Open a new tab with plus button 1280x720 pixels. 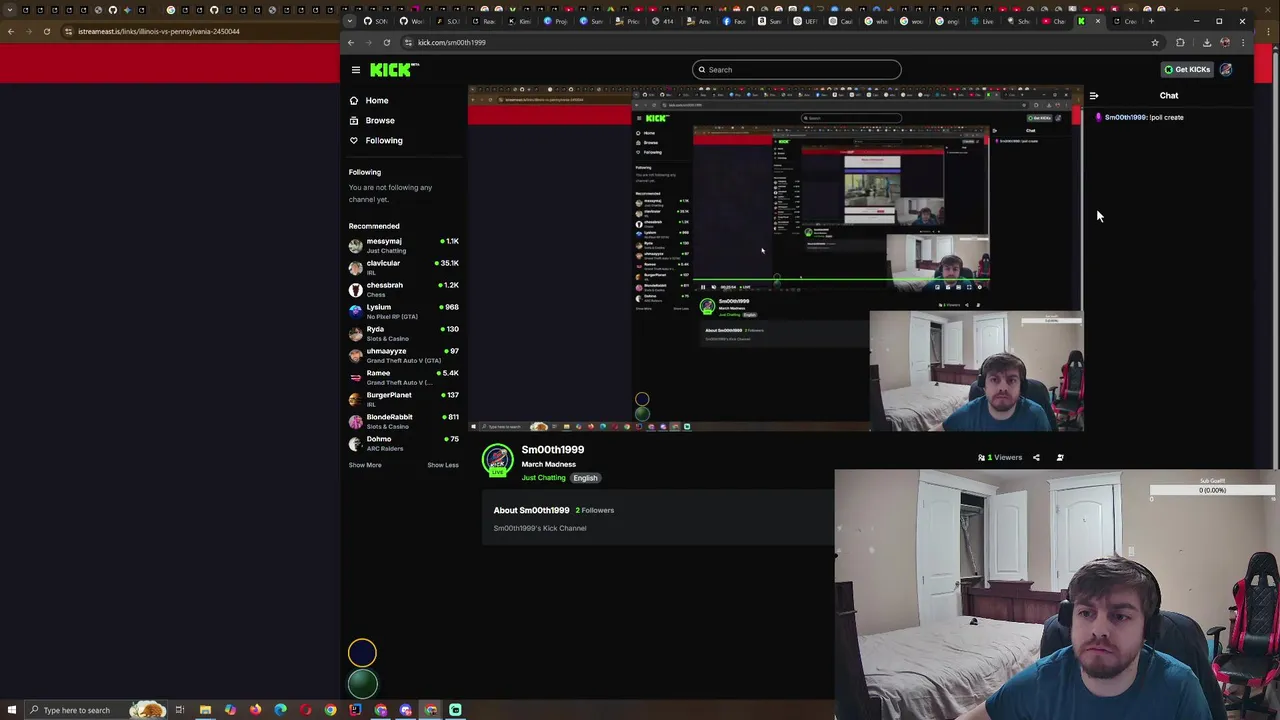point(1151,21)
